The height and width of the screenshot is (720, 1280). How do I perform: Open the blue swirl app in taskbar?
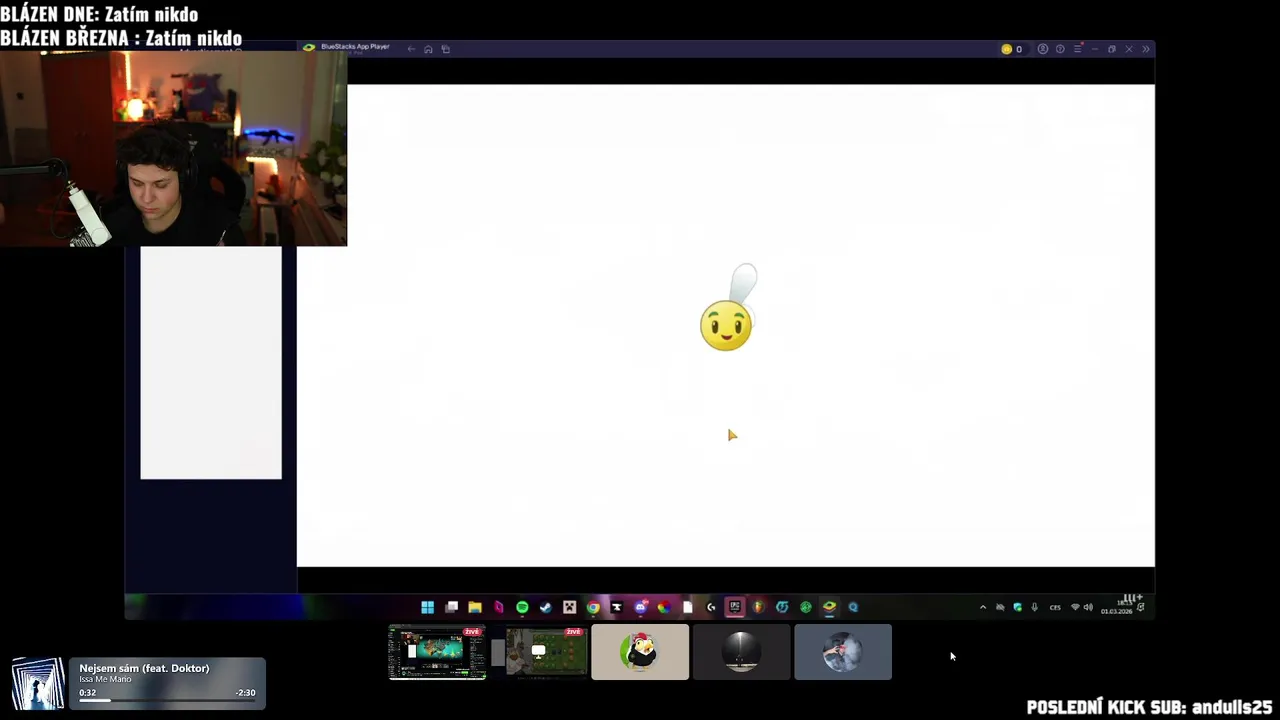pyautogui.click(x=782, y=607)
